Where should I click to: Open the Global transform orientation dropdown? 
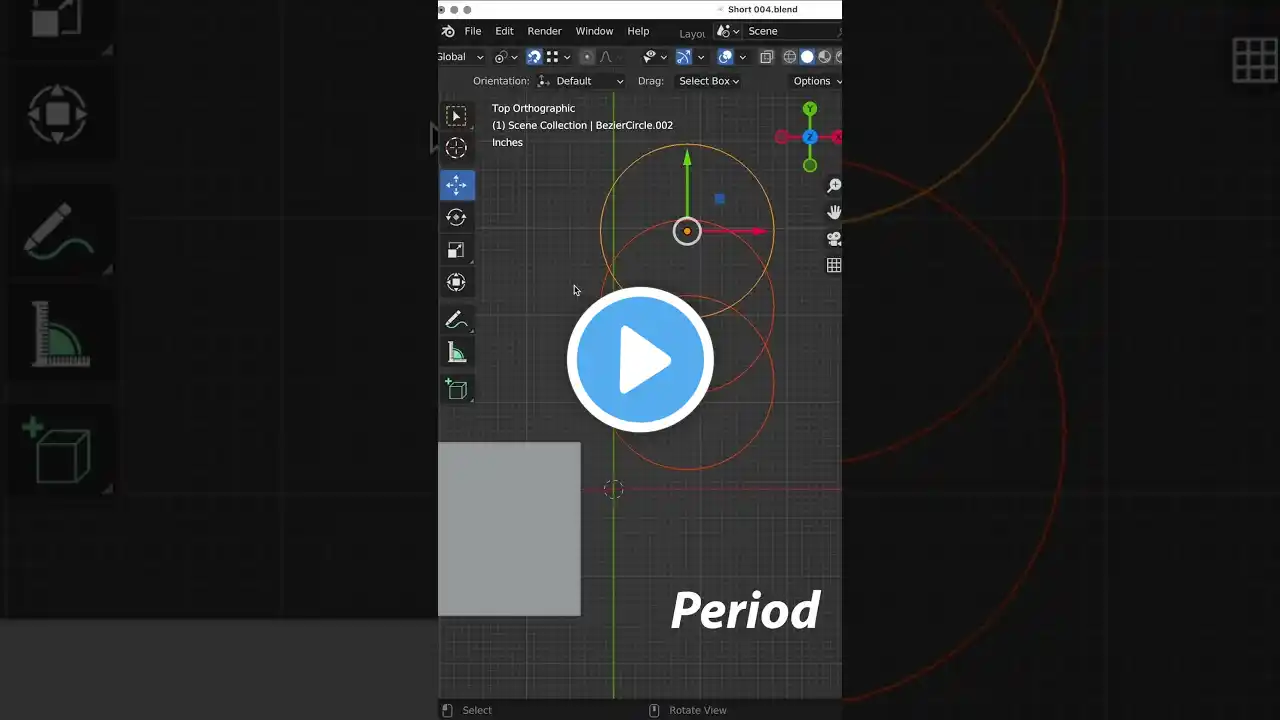(x=461, y=57)
